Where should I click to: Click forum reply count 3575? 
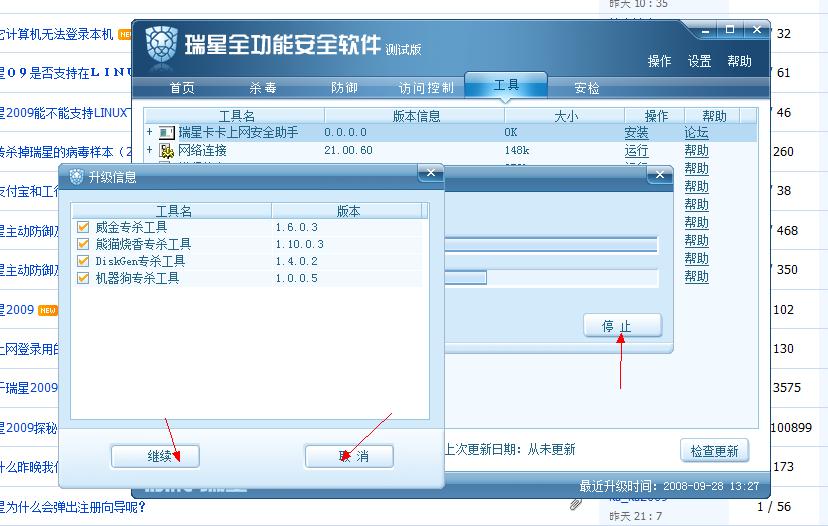tap(787, 388)
